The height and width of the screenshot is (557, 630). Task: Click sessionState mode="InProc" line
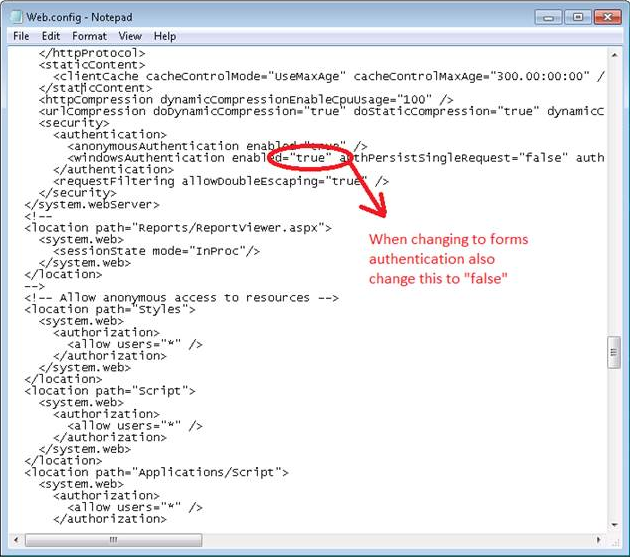[x=157, y=251]
